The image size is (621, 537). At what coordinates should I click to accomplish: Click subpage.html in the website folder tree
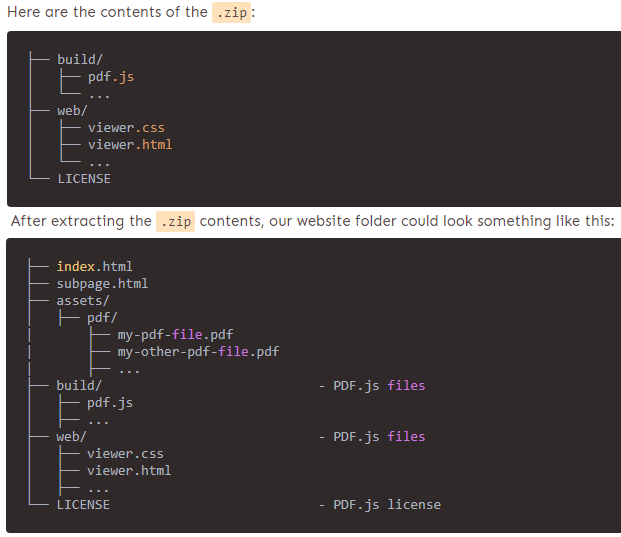[x=102, y=284]
